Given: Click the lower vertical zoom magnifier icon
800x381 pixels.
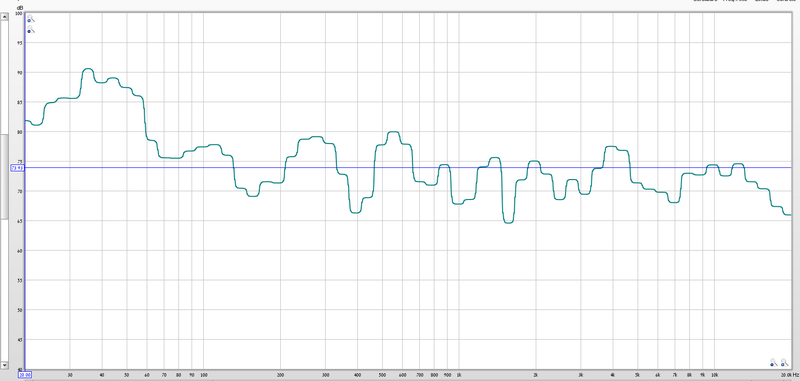Looking at the screenshot, I should point(31,30).
